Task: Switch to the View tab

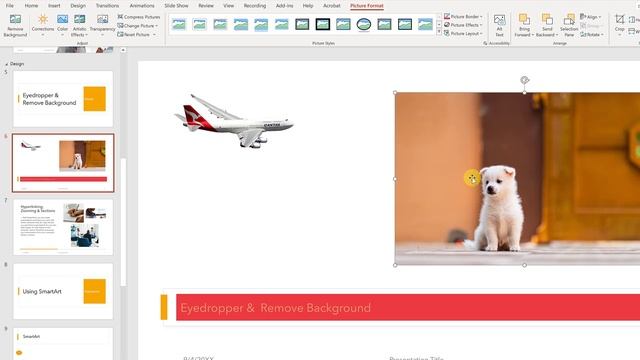Action: (229, 6)
